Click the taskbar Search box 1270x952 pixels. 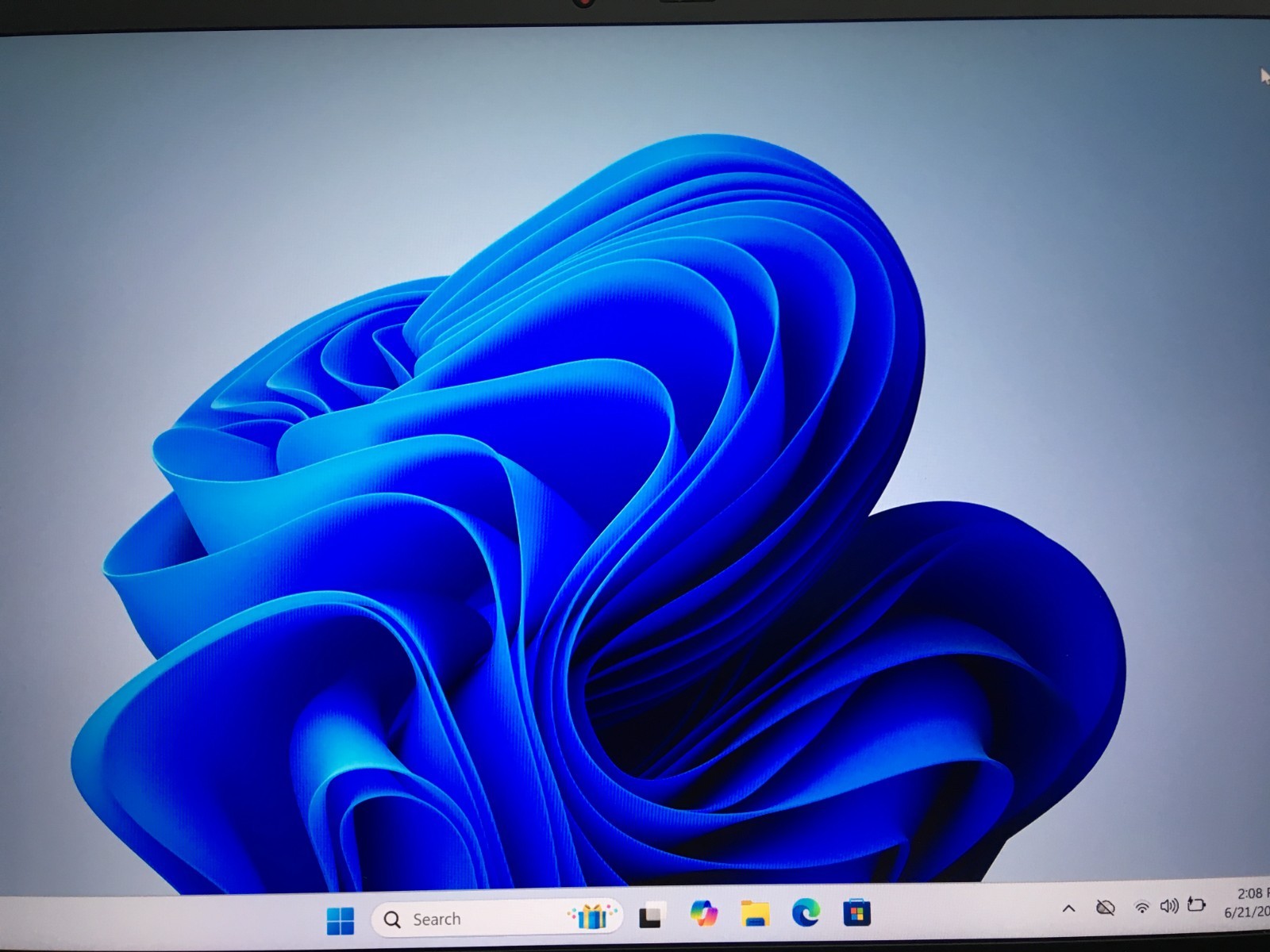pyautogui.click(x=497, y=919)
